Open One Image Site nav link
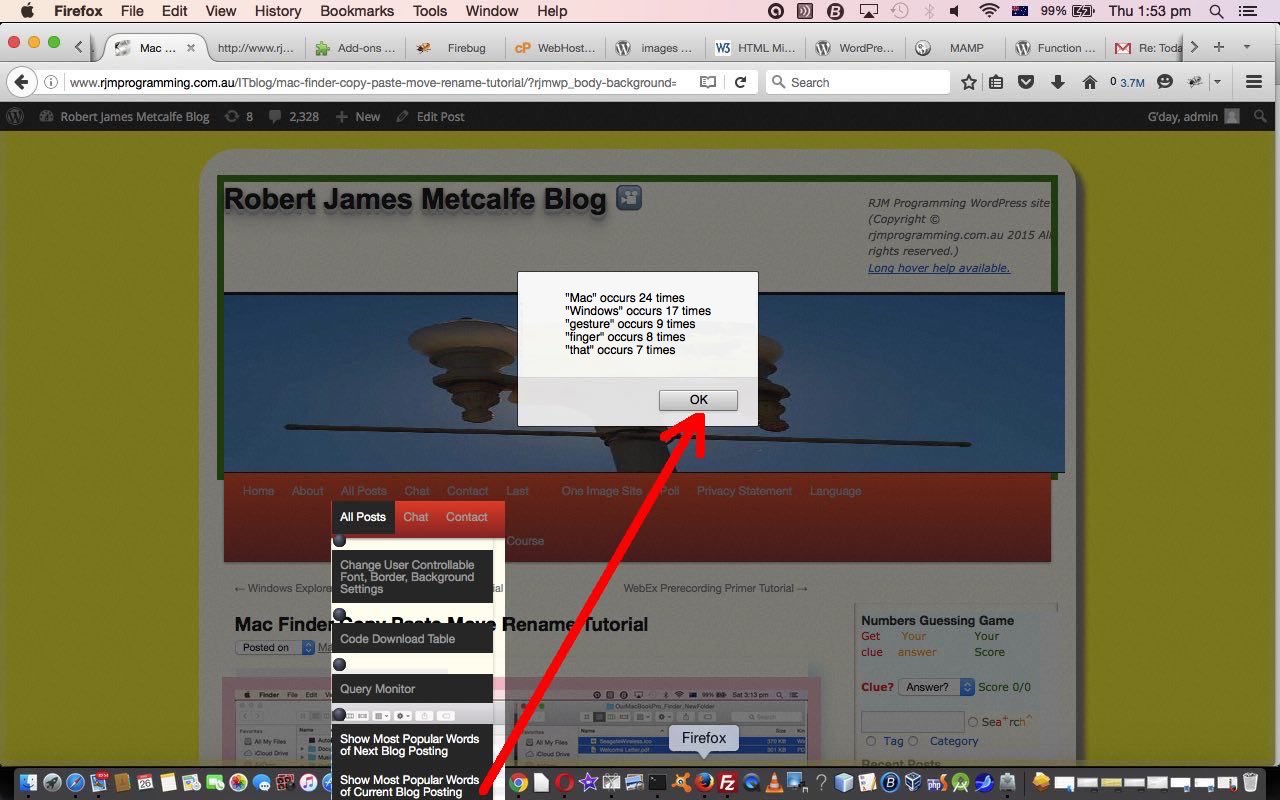Image resolution: width=1280 pixels, height=800 pixels. click(601, 491)
